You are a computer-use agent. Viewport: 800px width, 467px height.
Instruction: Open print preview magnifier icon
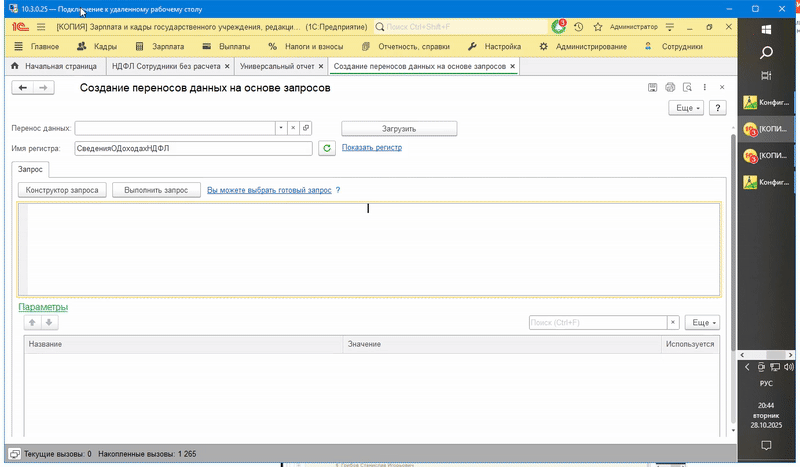687,87
